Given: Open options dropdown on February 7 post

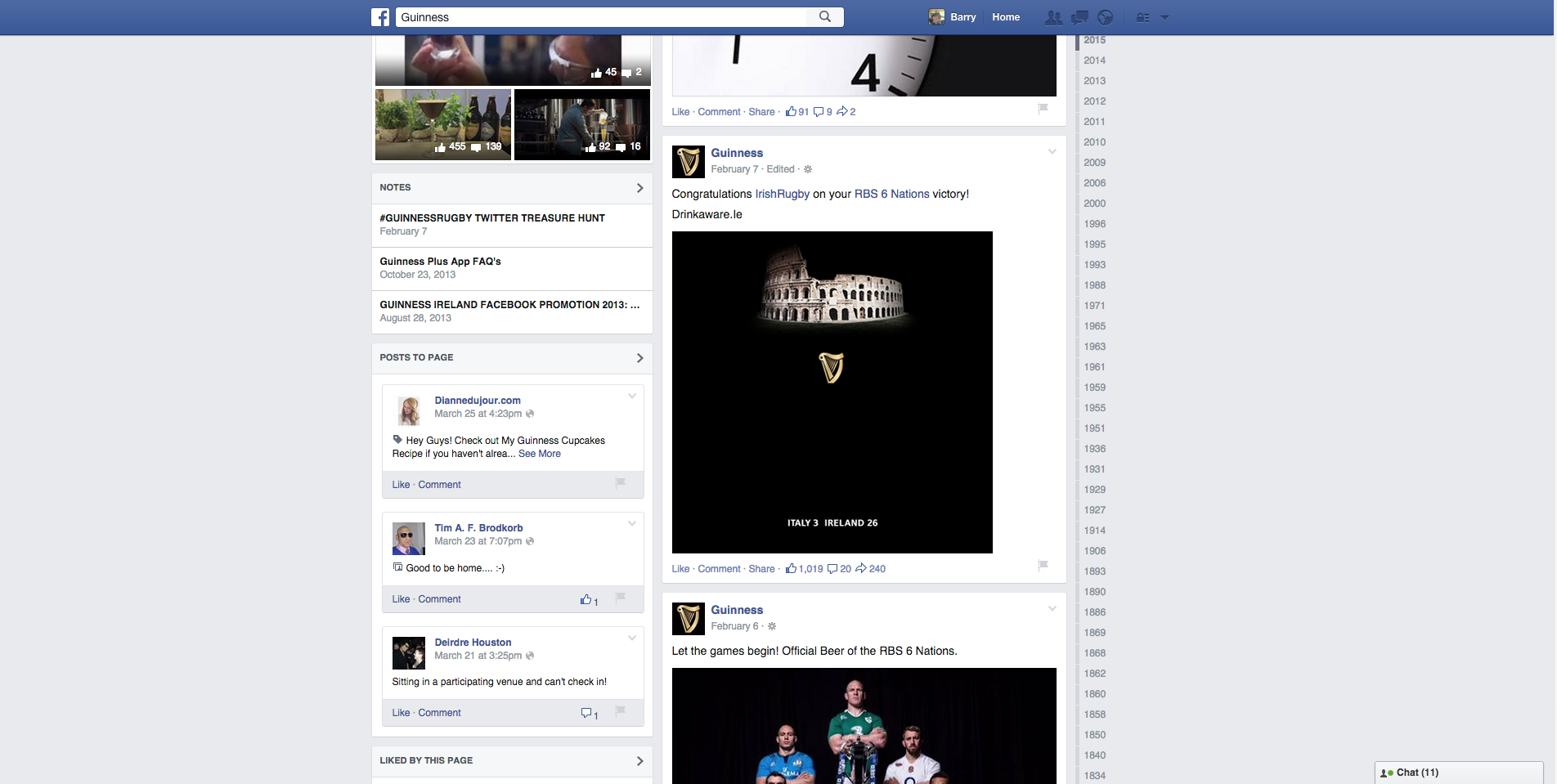Looking at the screenshot, I should click(x=1052, y=151).
